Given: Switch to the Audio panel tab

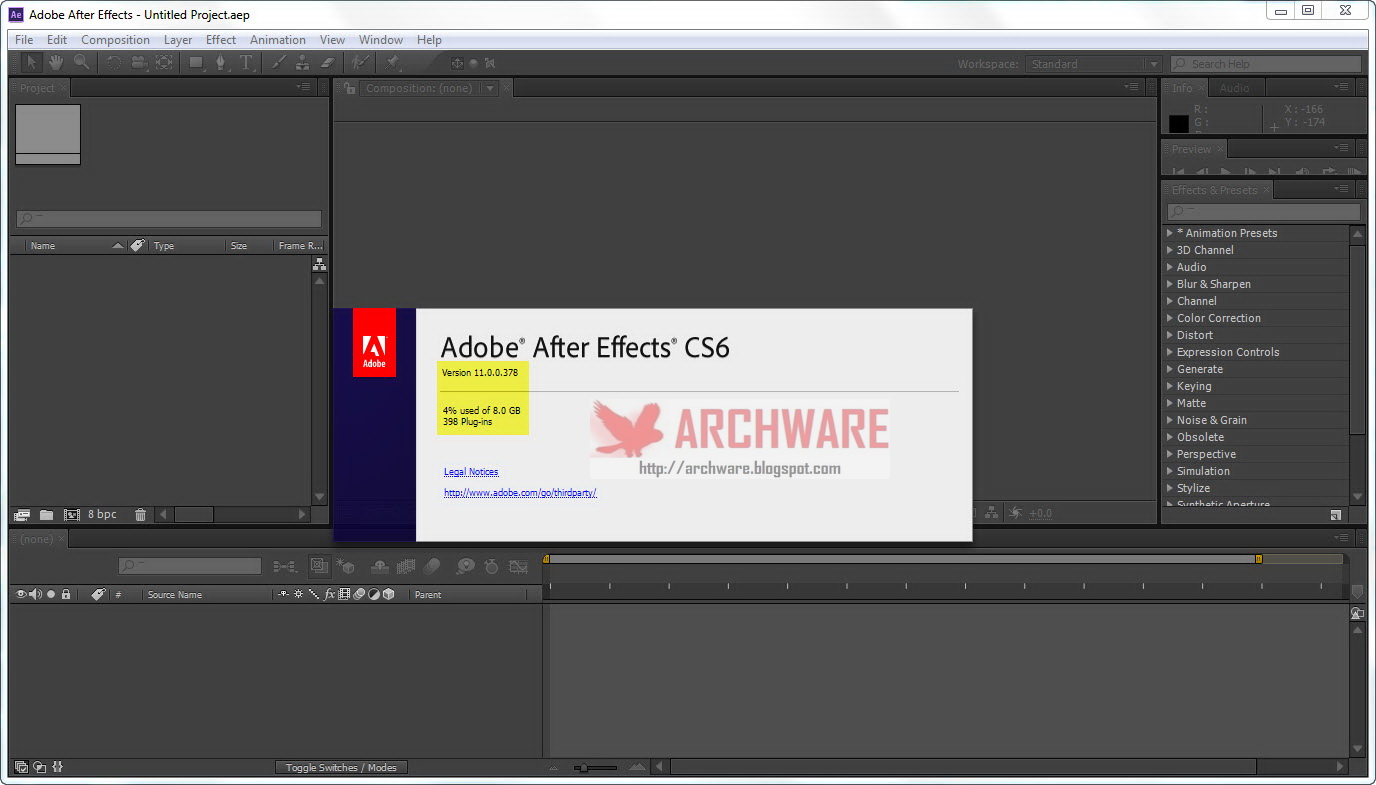Looking at the screenshot, I should pos(1234,88).
